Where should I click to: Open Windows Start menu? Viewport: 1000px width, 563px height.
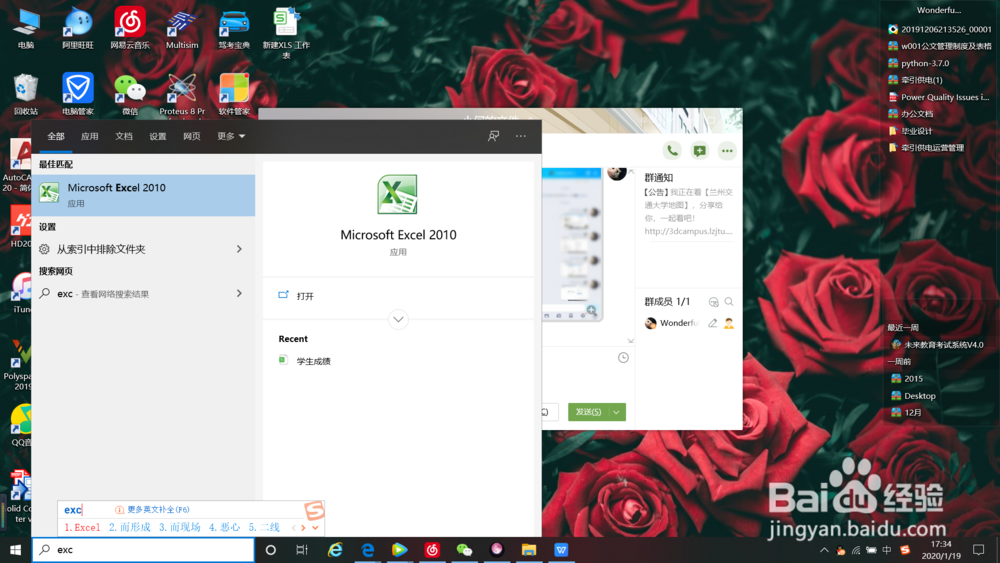pos(15,550)
